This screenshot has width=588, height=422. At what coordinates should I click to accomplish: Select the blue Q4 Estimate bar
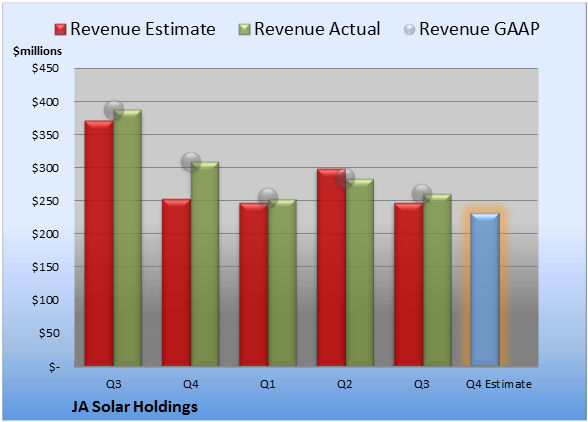(485, 290)
